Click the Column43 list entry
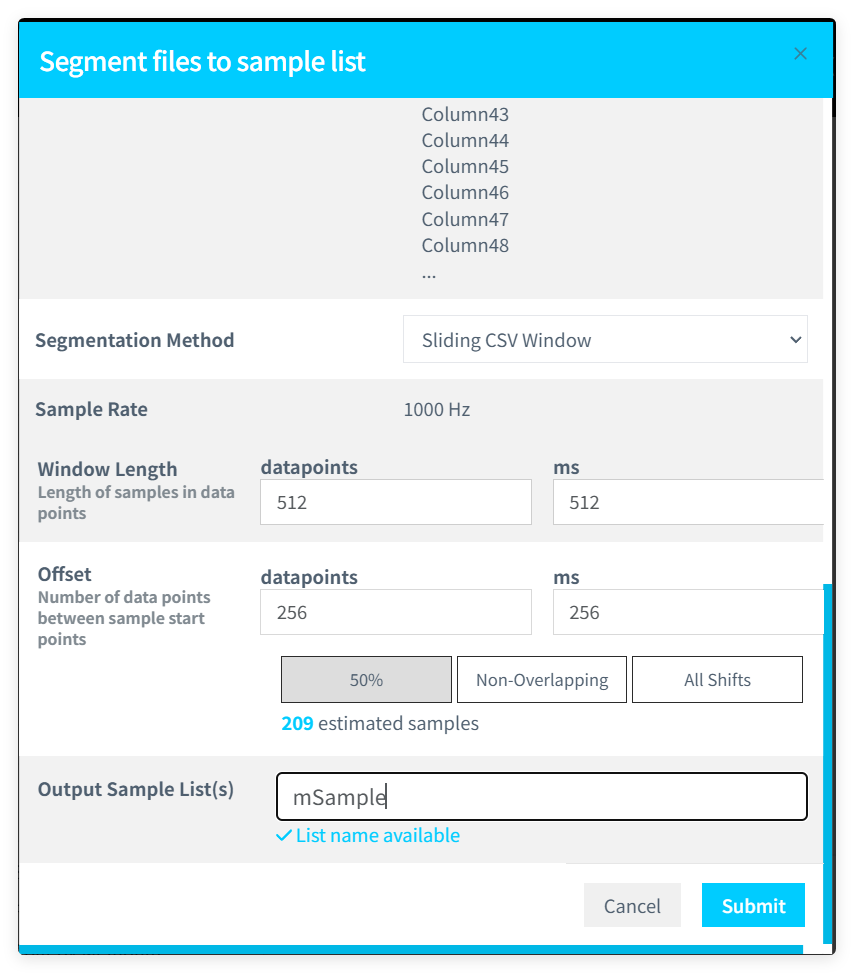 point(465,114)
